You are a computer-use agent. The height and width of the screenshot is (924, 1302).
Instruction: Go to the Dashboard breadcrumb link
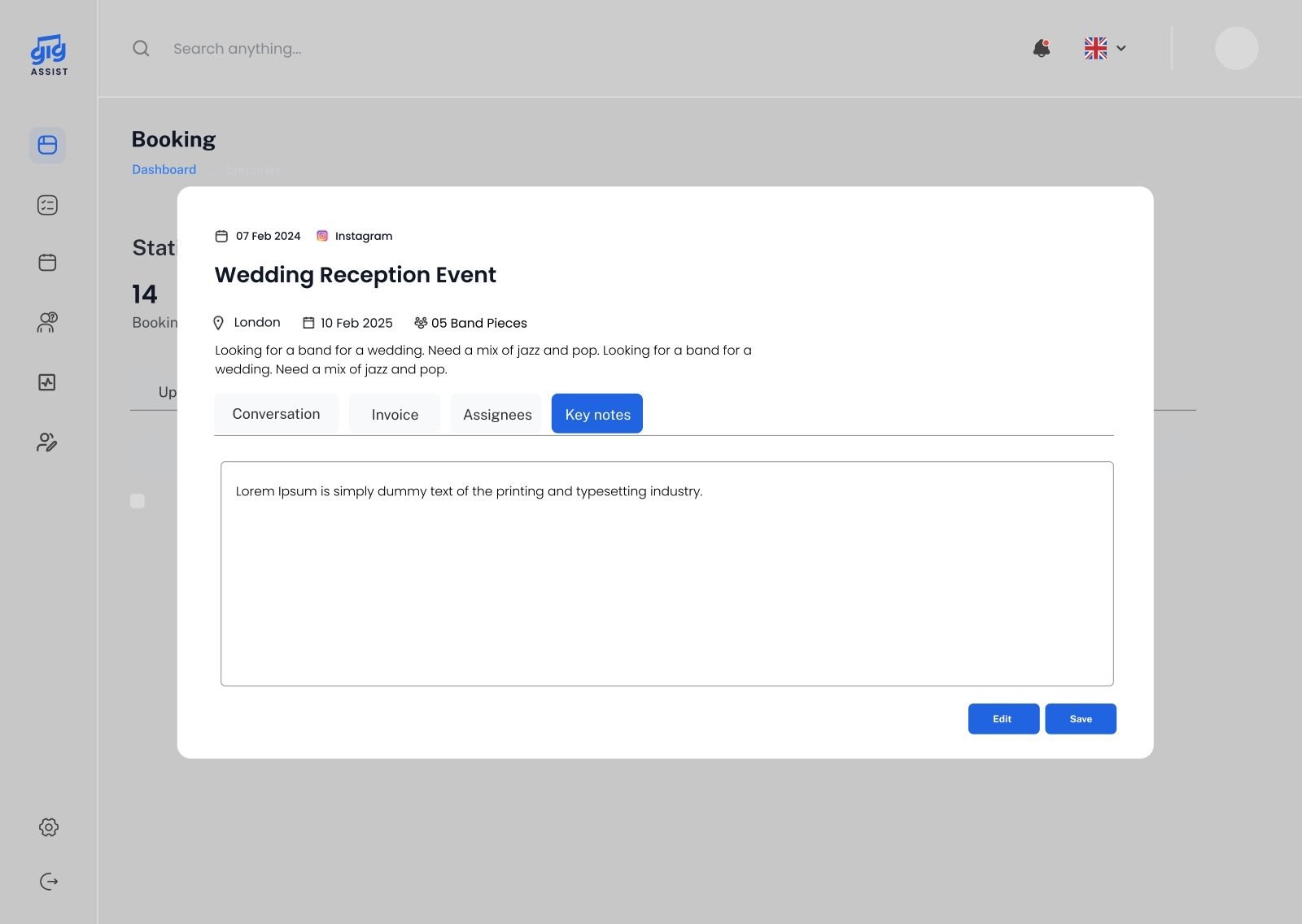pos(164,169)
